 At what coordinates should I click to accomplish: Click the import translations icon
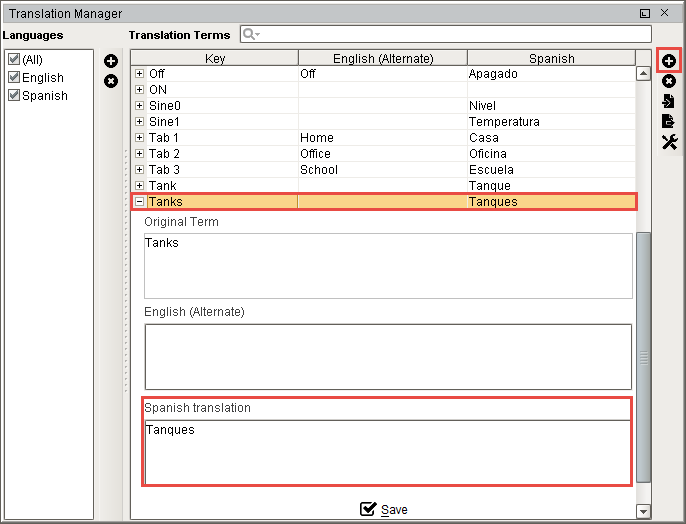click(x=669, y=102)
